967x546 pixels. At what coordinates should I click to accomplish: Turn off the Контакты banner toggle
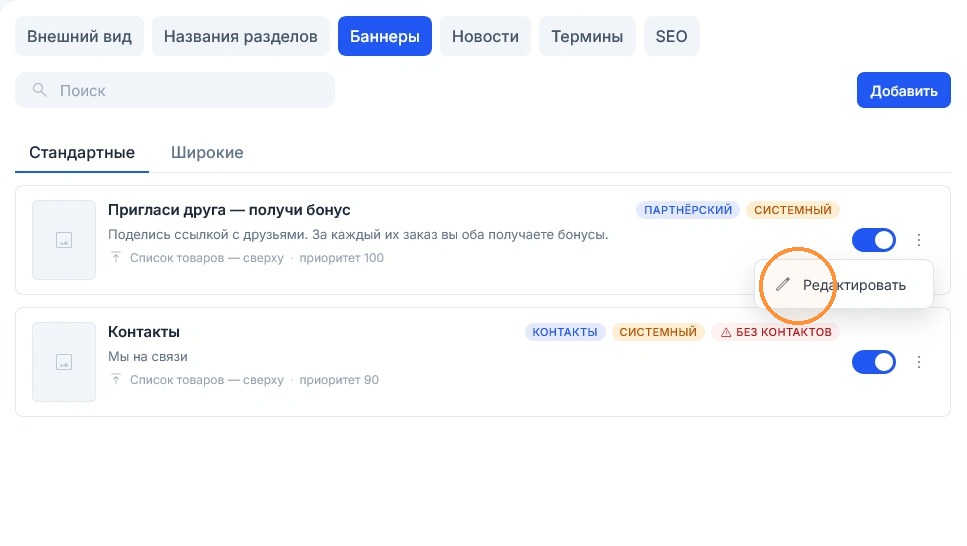873,362
